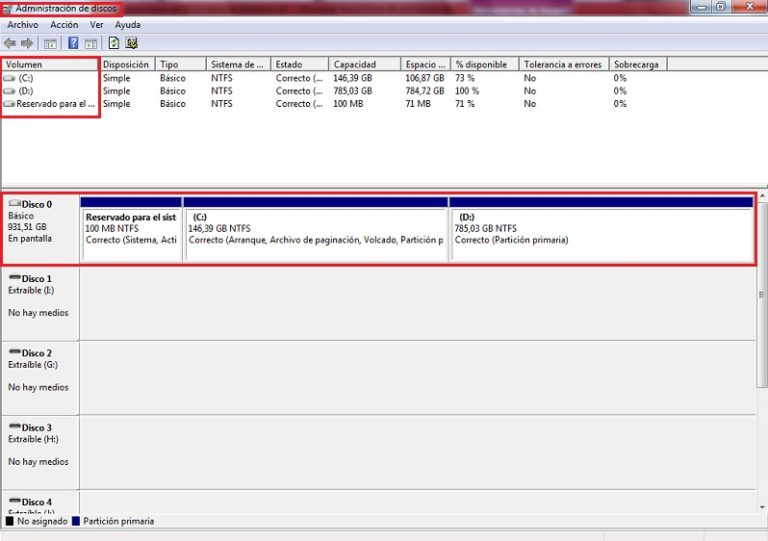Click the Básico label under Disco 0
768x541 pixels.
(21, 215)
